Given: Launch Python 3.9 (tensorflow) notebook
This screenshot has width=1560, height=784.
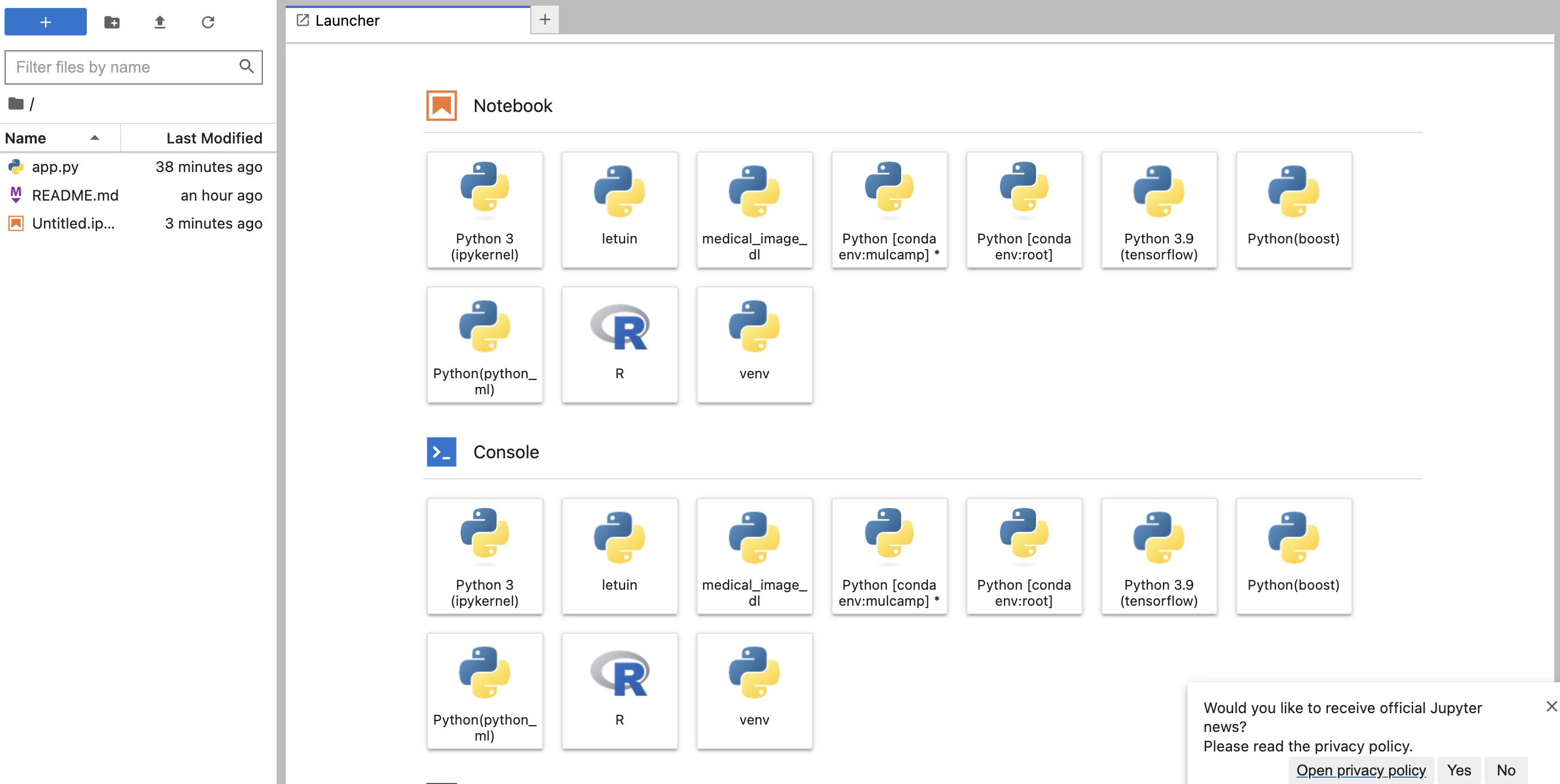Looking at the screenshot, I should 1159,210.
